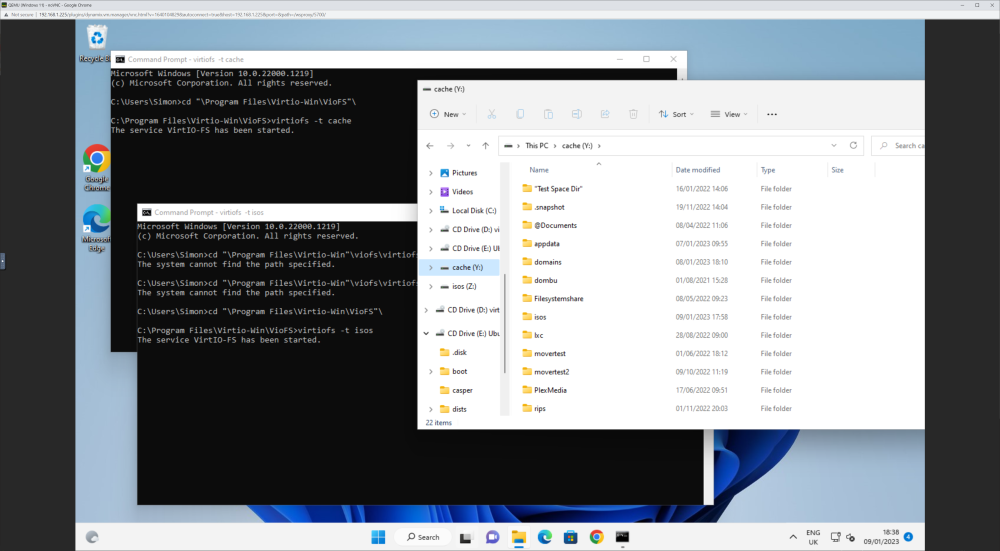
Task: Click the Copy icon in Explorer toolbar
Action: (520, 114)
